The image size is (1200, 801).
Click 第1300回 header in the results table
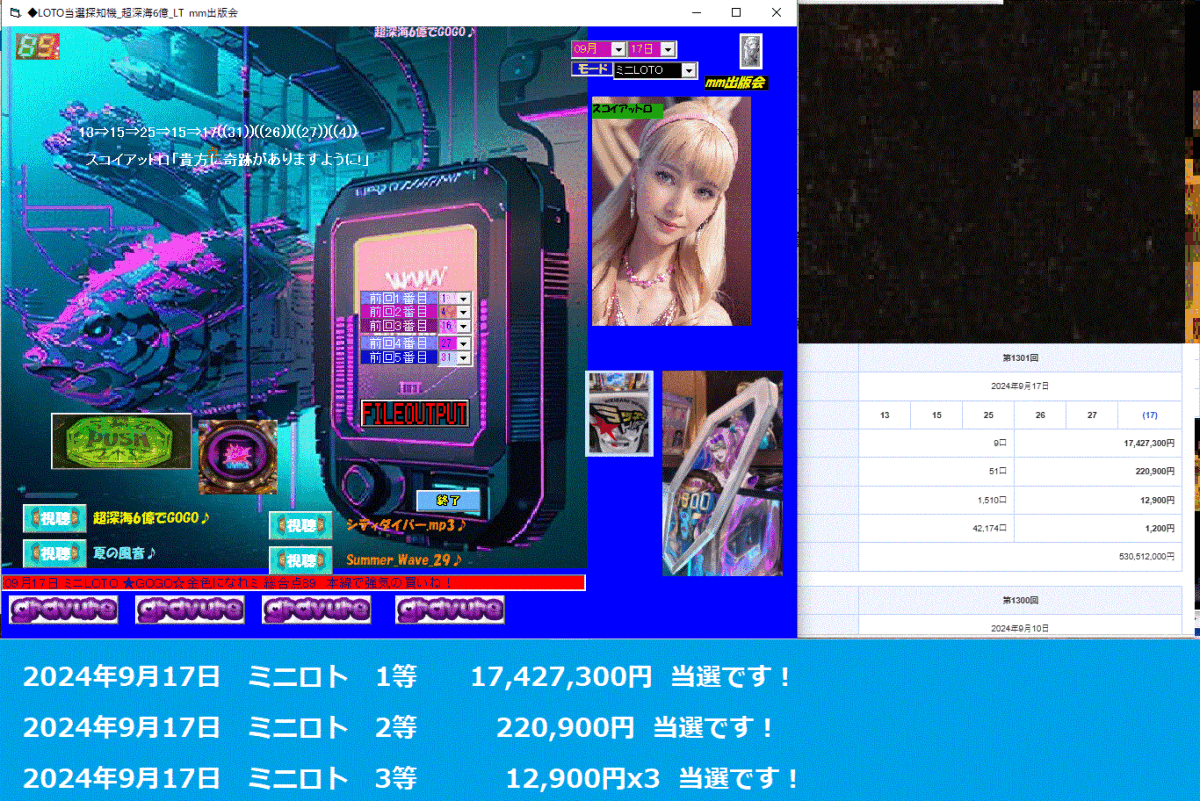pos(1020,600)
